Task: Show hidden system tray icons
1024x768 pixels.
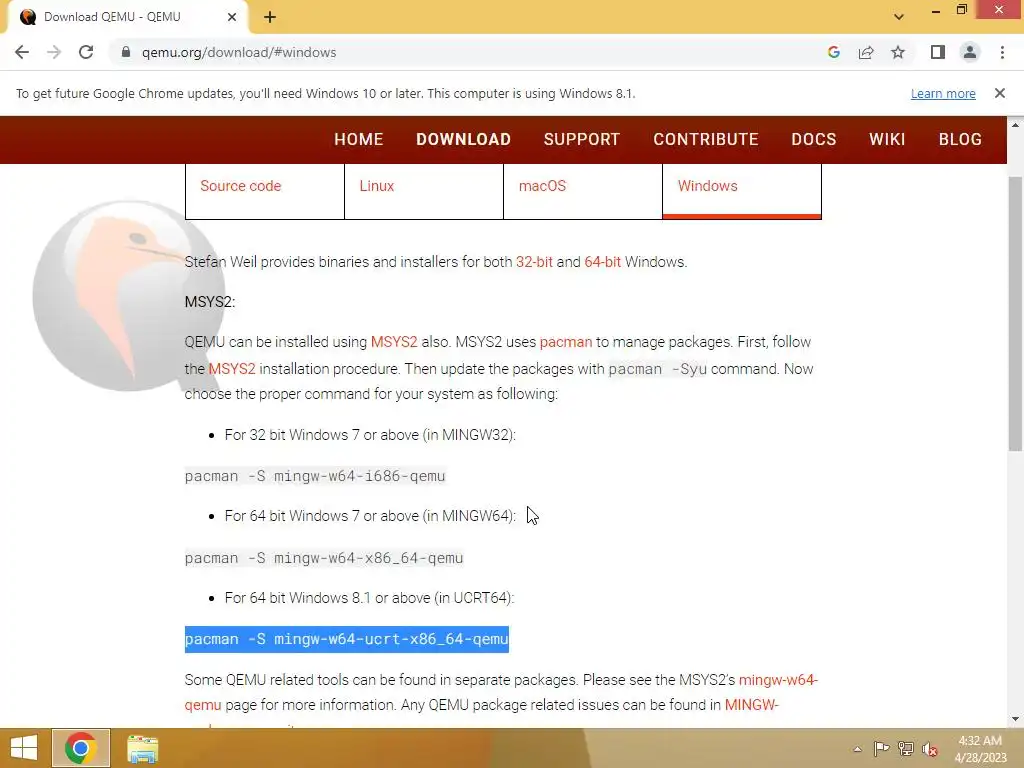Action: 857,749
